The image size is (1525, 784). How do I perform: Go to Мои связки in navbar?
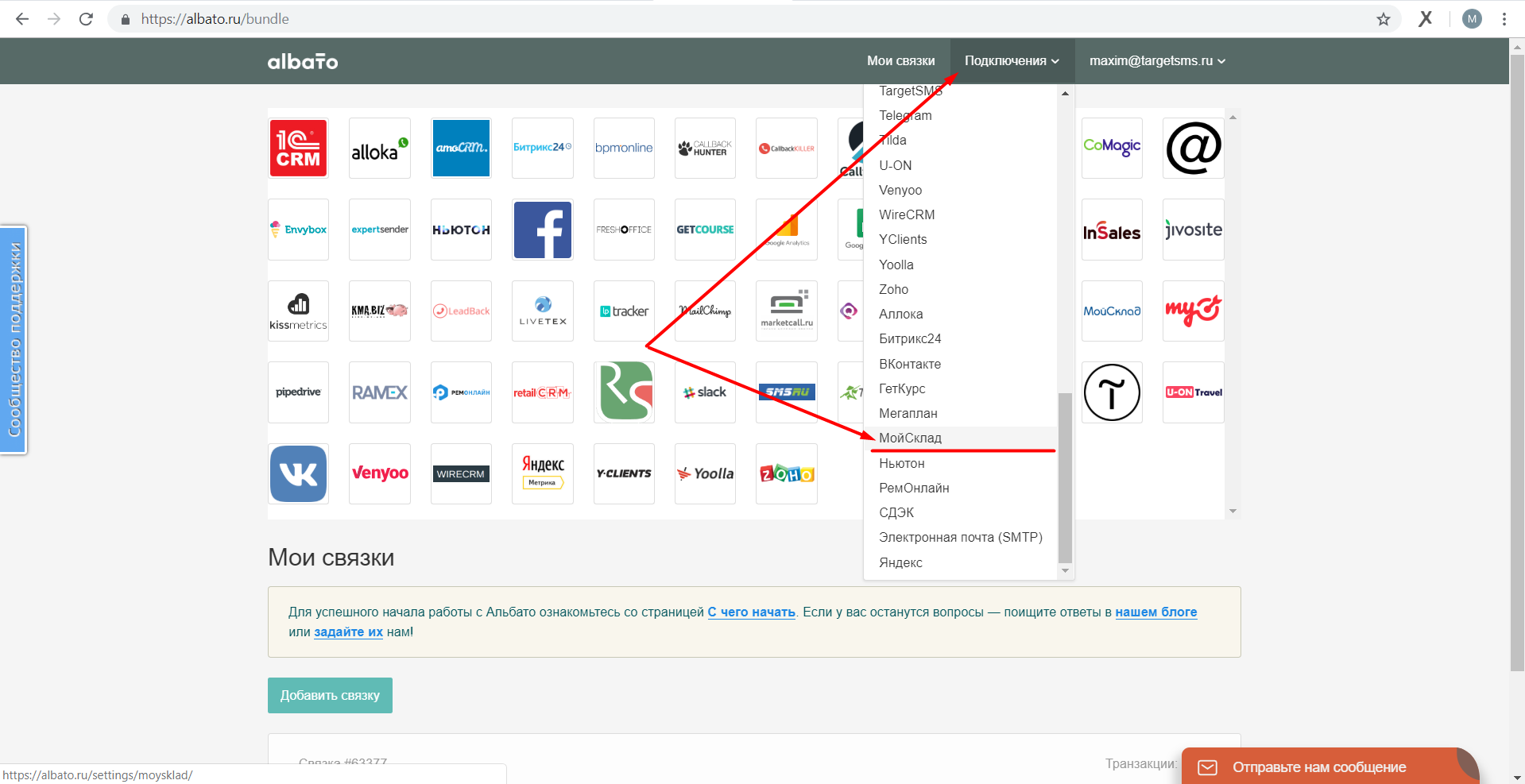point(900,61)
